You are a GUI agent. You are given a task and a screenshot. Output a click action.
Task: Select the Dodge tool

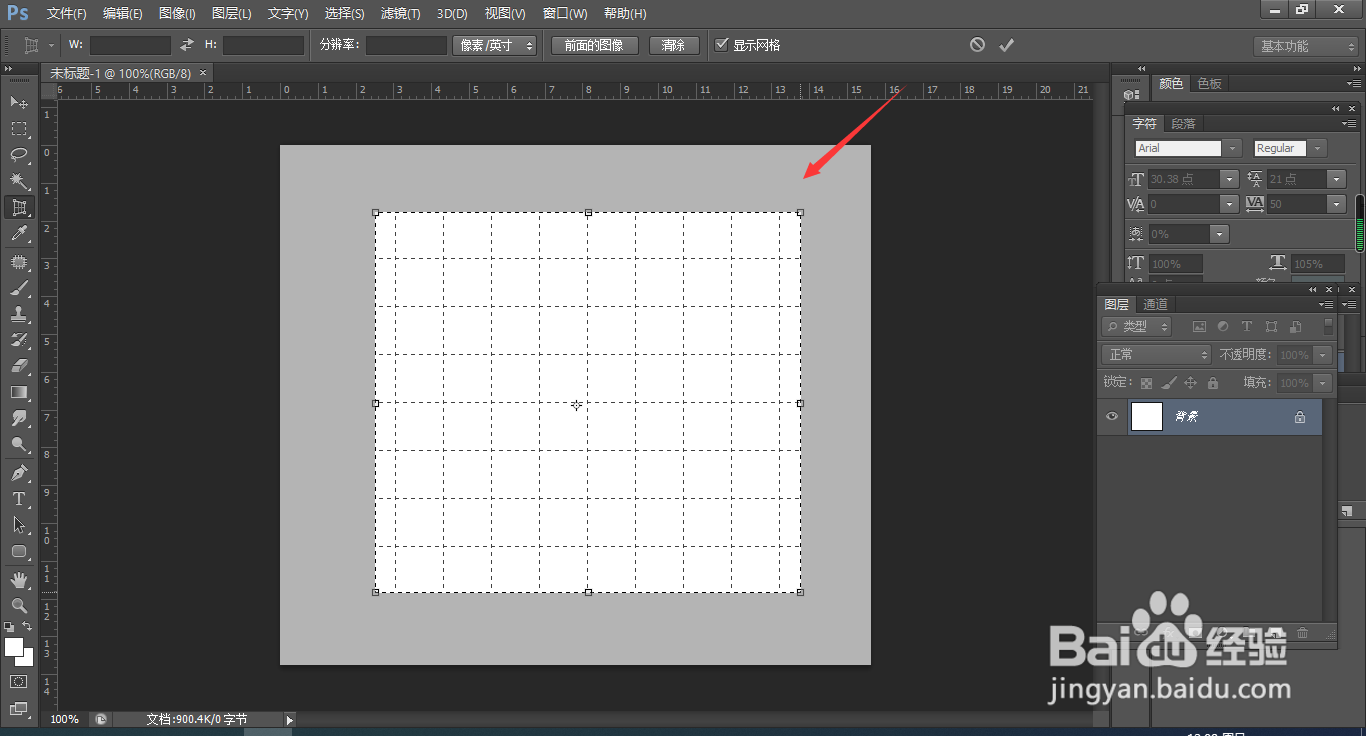click(x=19, y=444)
